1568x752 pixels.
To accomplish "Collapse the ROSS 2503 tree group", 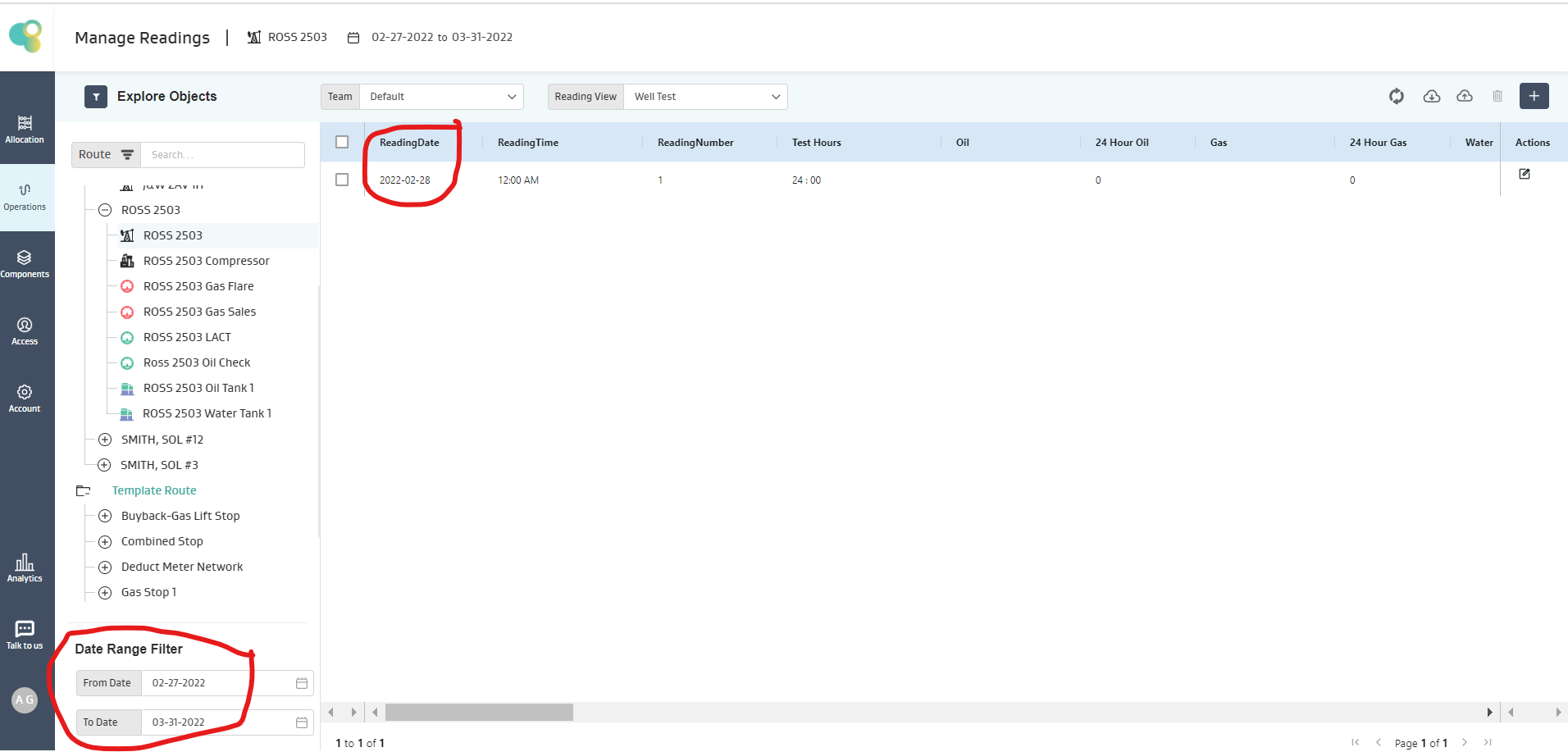I will (105, 210).
